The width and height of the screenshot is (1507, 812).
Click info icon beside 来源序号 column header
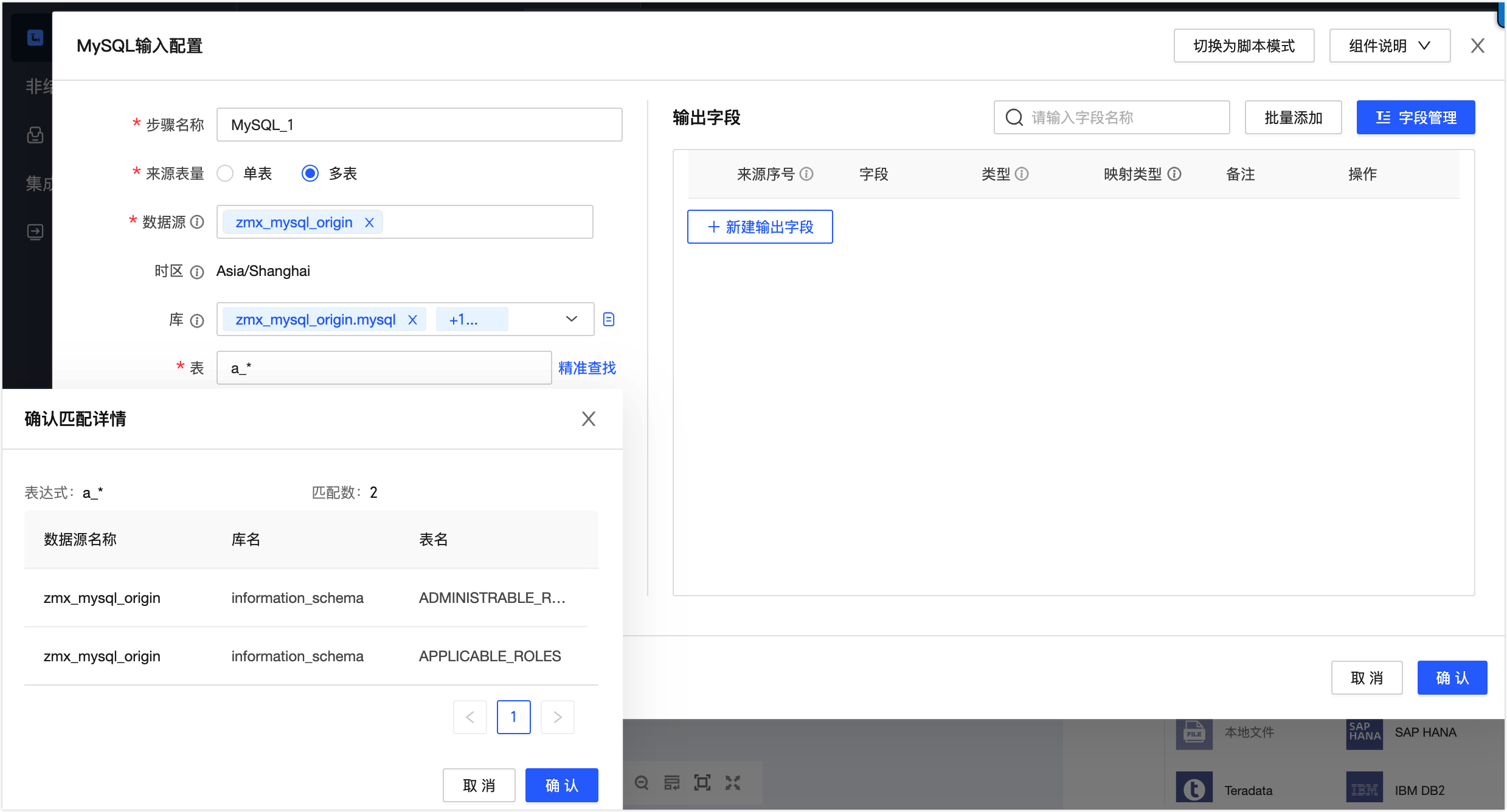click(x=807, y=174)
